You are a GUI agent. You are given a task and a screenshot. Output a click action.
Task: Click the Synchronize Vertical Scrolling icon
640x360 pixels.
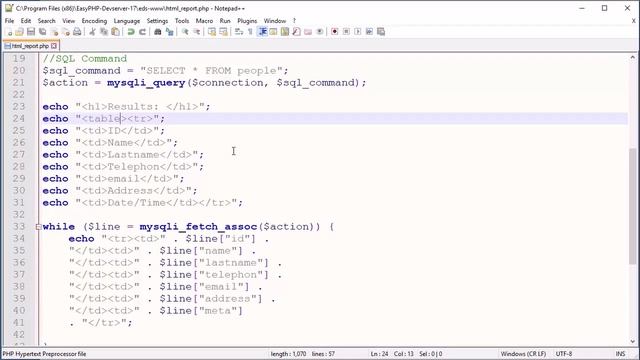(212, 32)
